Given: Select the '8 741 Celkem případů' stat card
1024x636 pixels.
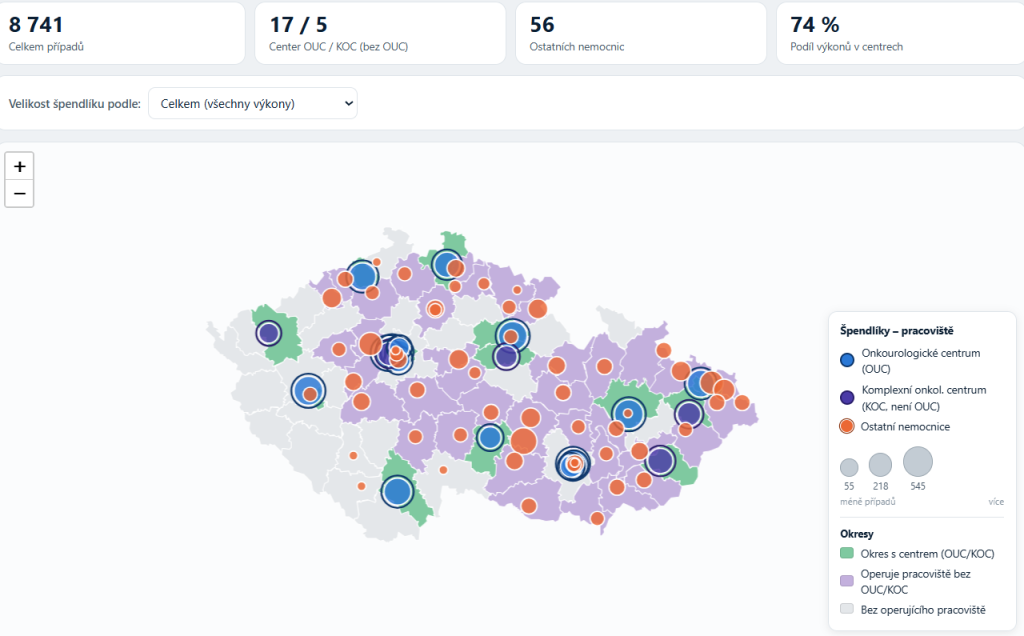Looking at the screenshot, I should tap(120, 33).
